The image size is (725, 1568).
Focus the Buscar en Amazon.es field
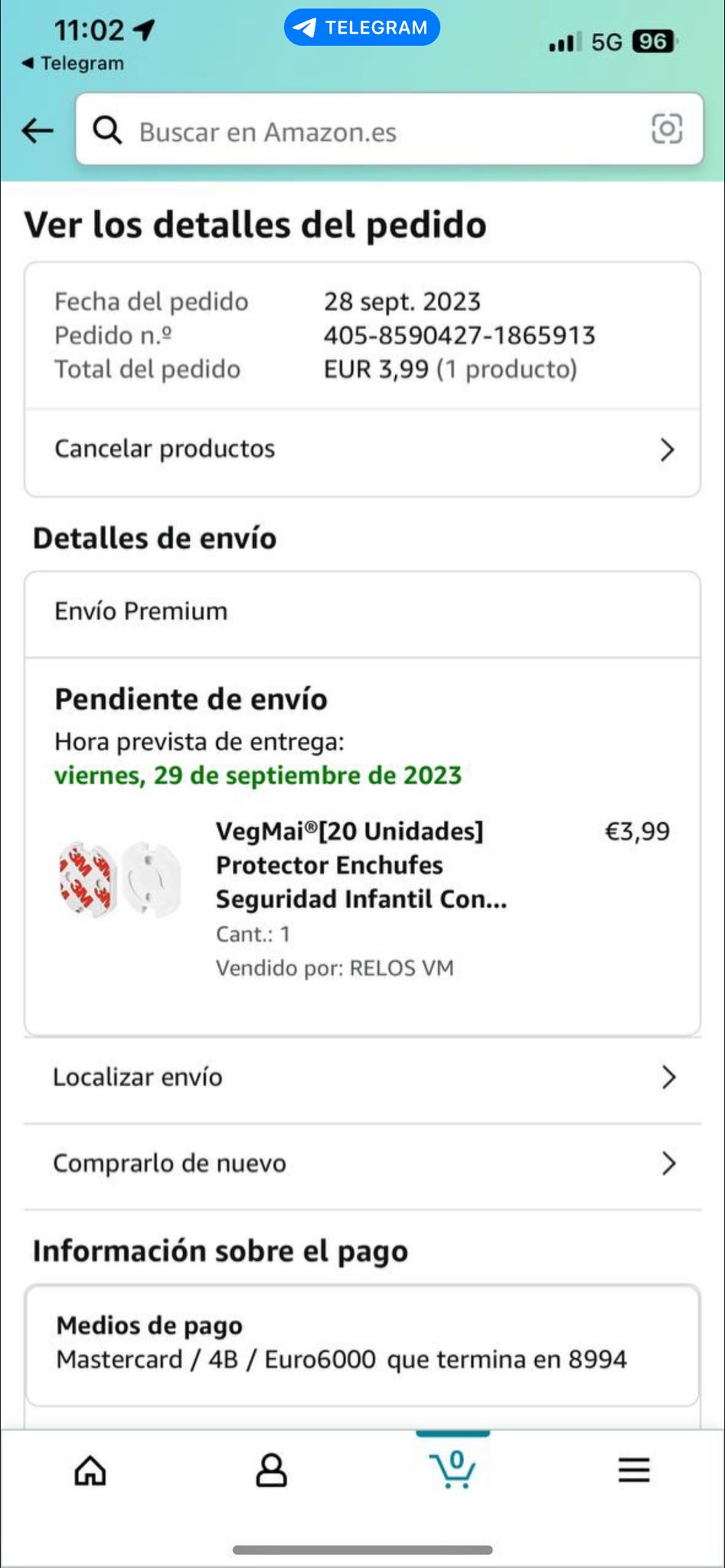point(389,129)
